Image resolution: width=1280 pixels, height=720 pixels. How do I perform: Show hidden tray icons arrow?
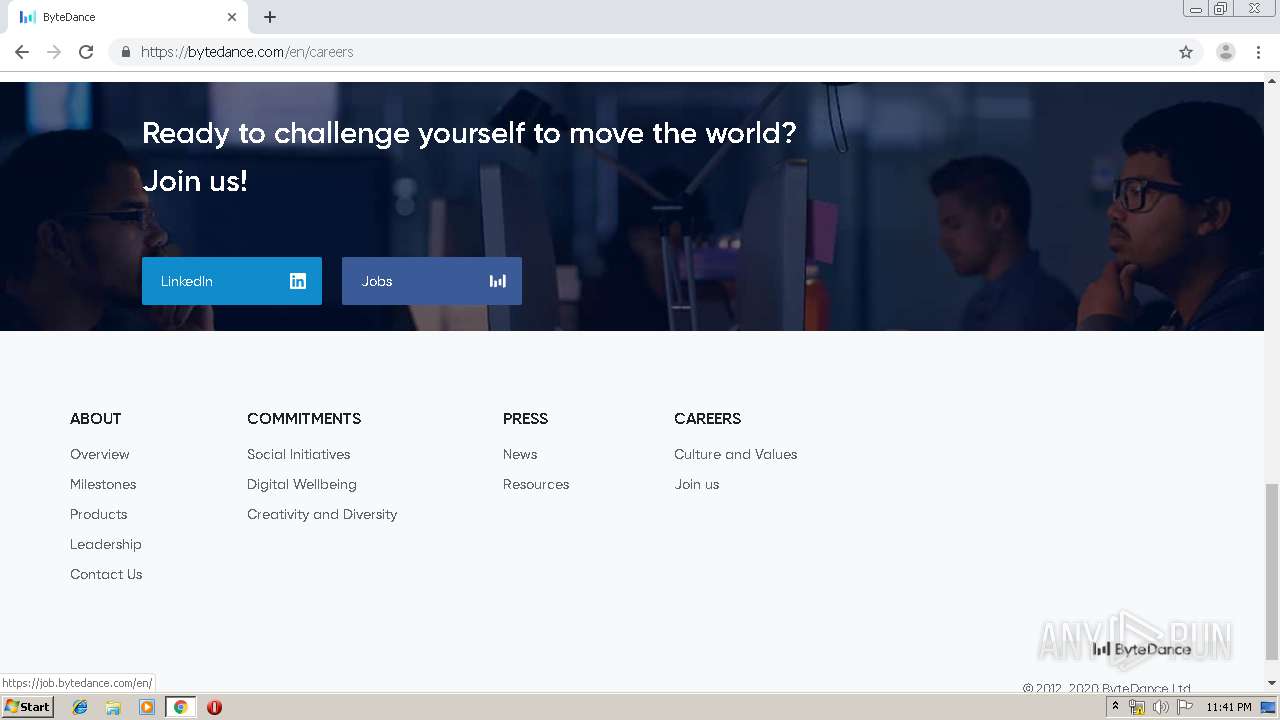1115,706
